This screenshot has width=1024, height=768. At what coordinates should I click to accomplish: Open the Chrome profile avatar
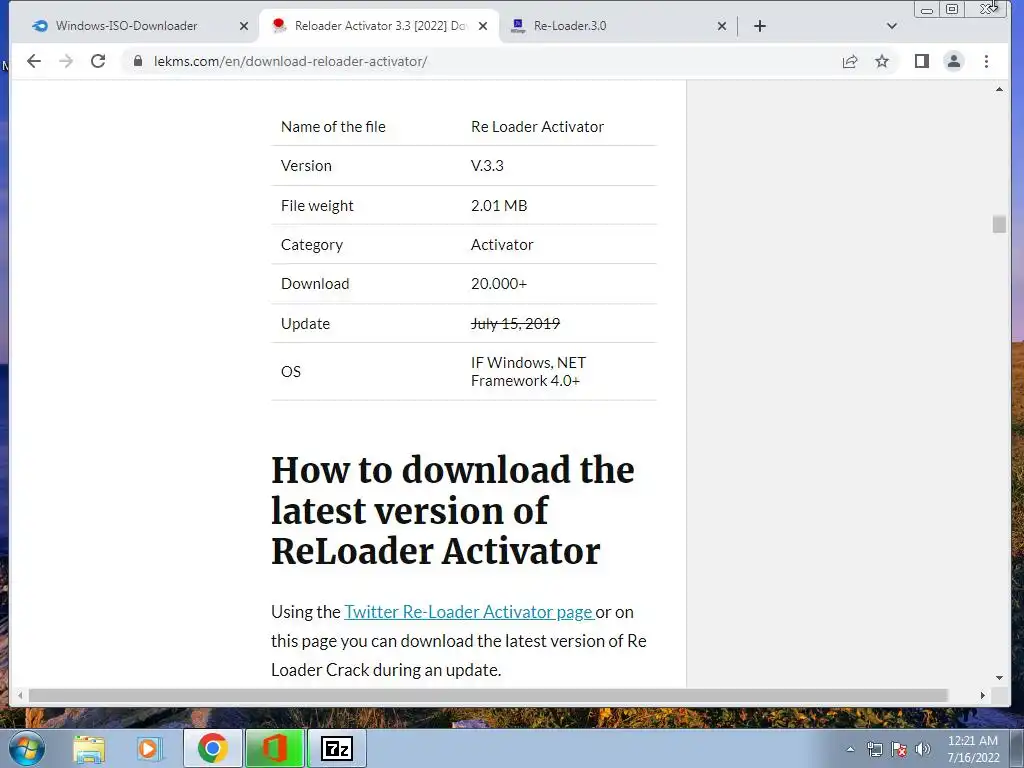(953, 61)
